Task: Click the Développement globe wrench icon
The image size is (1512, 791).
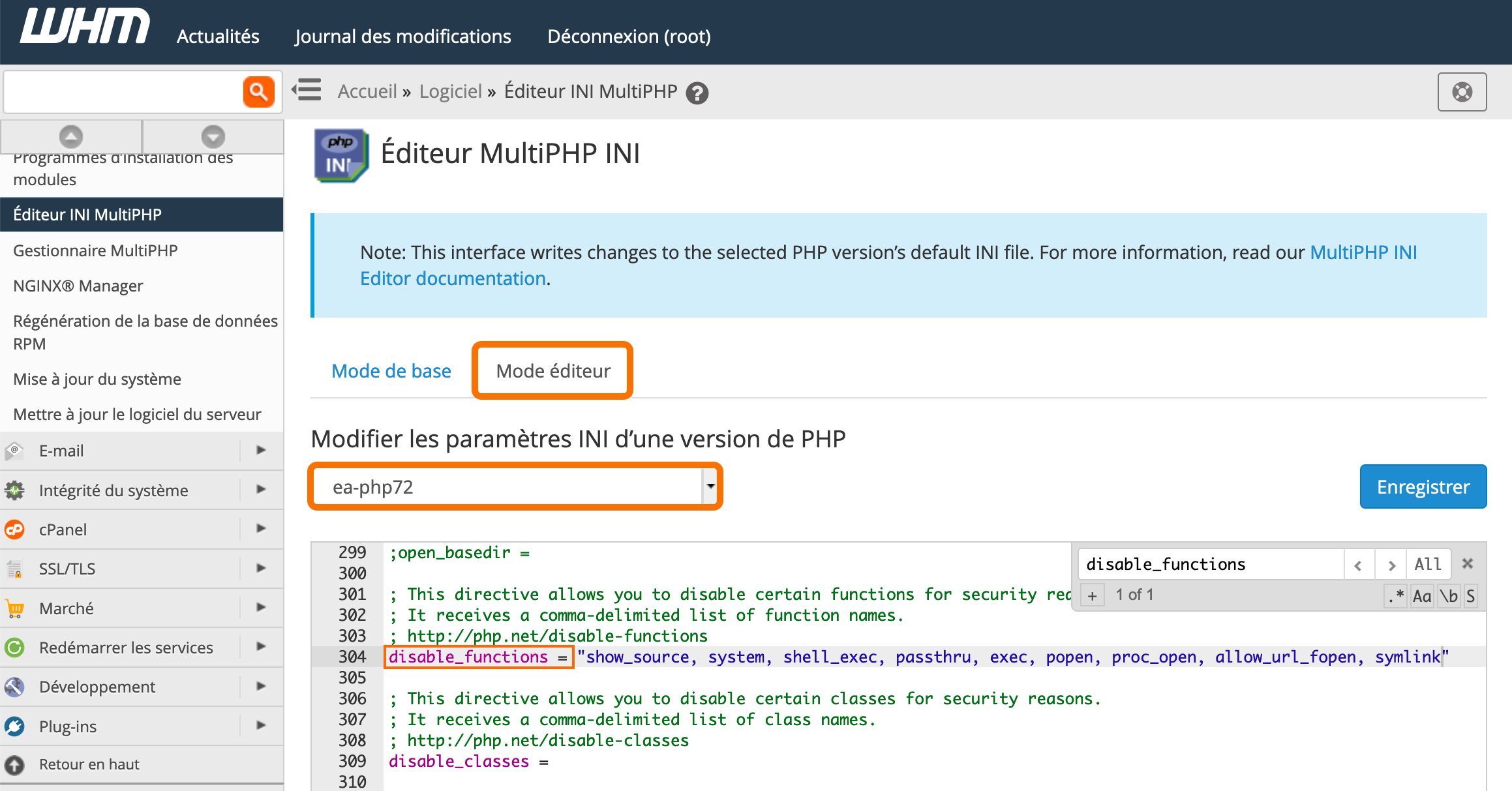Action: (x=14, y=687)
